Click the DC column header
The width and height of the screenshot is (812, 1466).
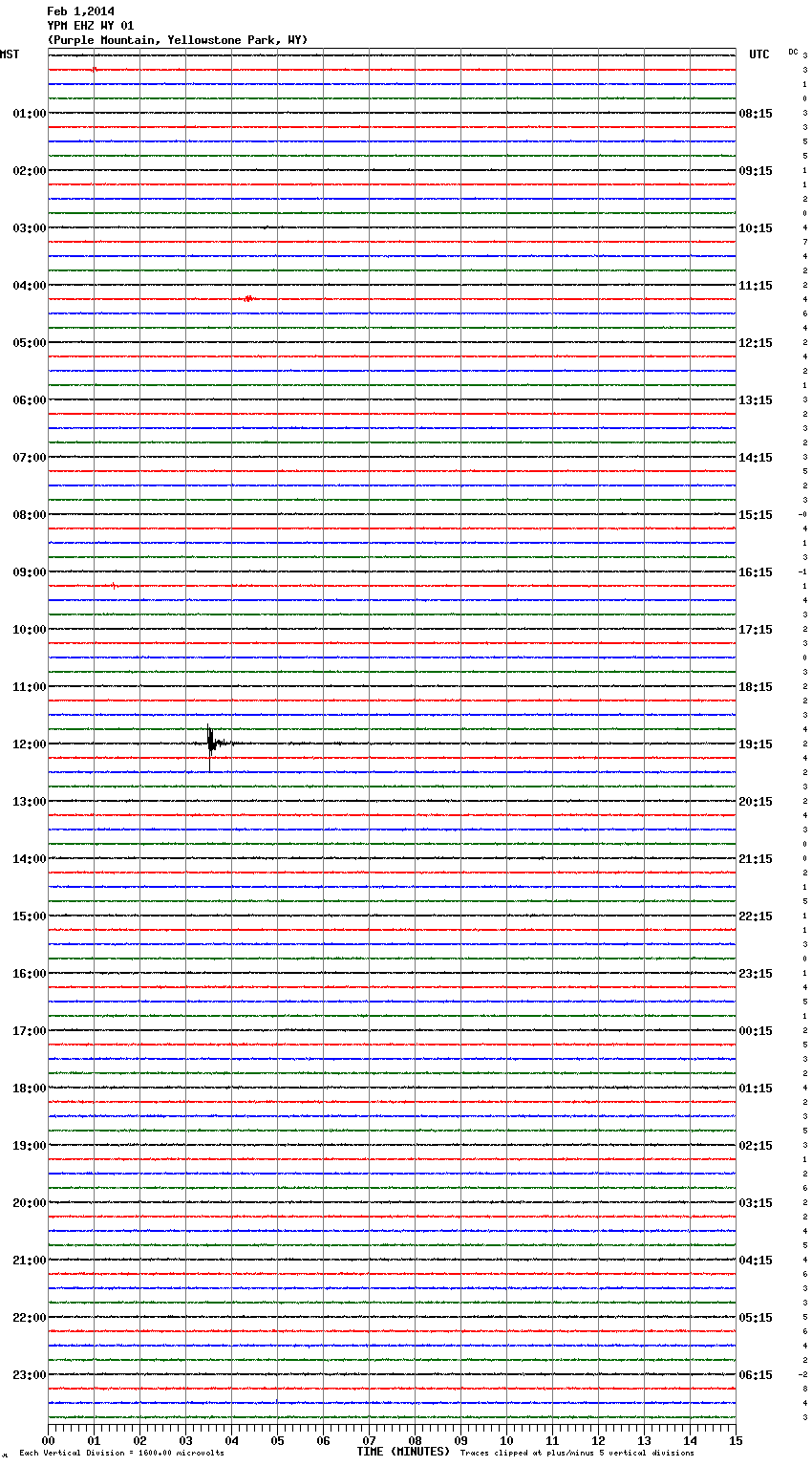(x=793, y=52)
